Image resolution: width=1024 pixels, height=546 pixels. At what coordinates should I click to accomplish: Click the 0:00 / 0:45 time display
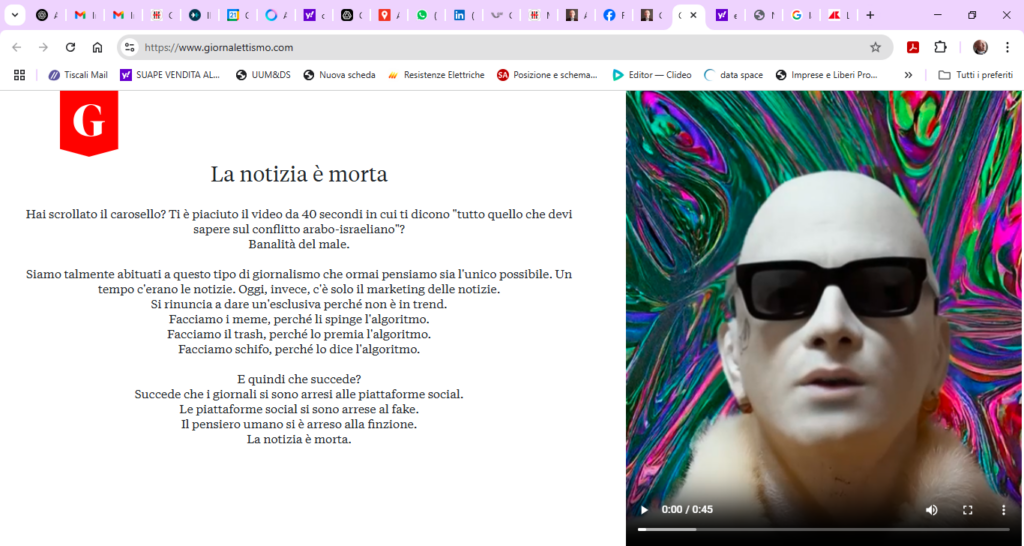(x=687, y=509)
